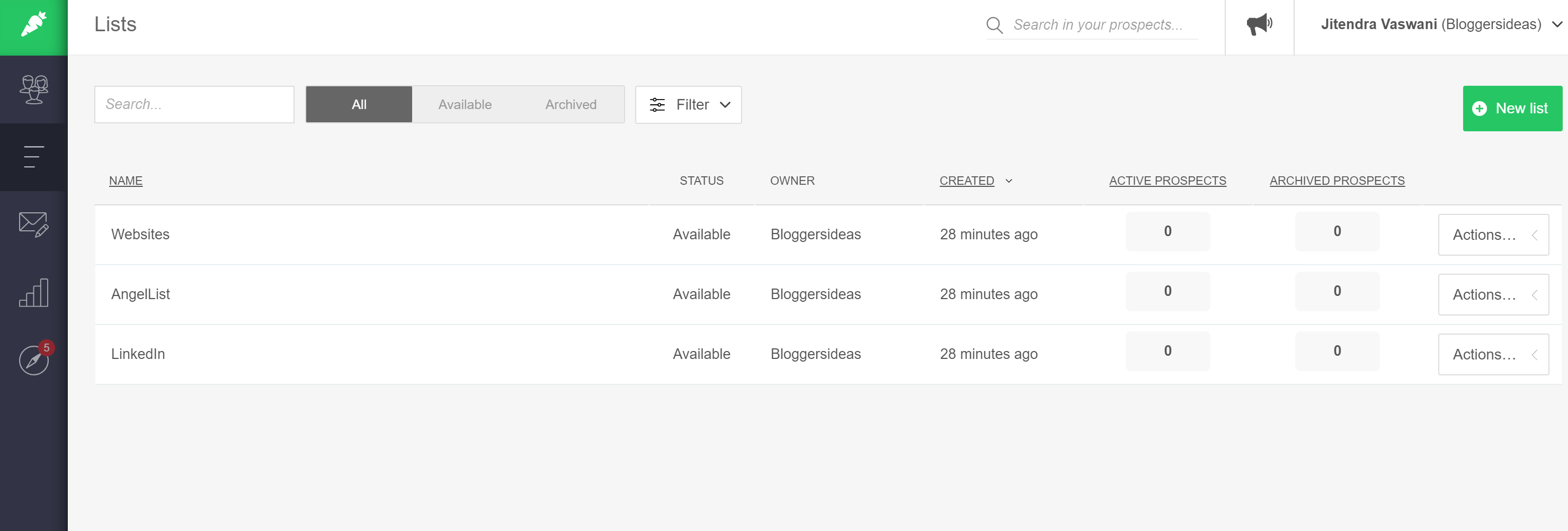Viewport: 1568px width, 531px height.
Task: Switch to Archived lists filter
Action: coord(571,105)
